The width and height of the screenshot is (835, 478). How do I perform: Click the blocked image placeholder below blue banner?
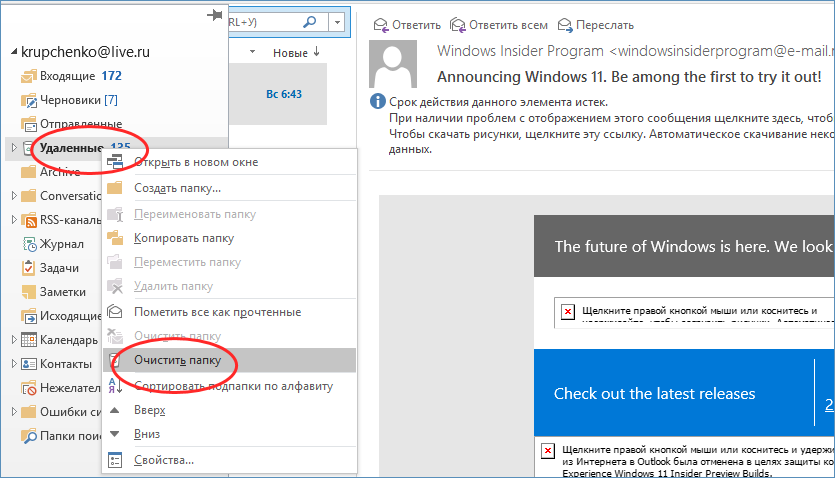548,451
